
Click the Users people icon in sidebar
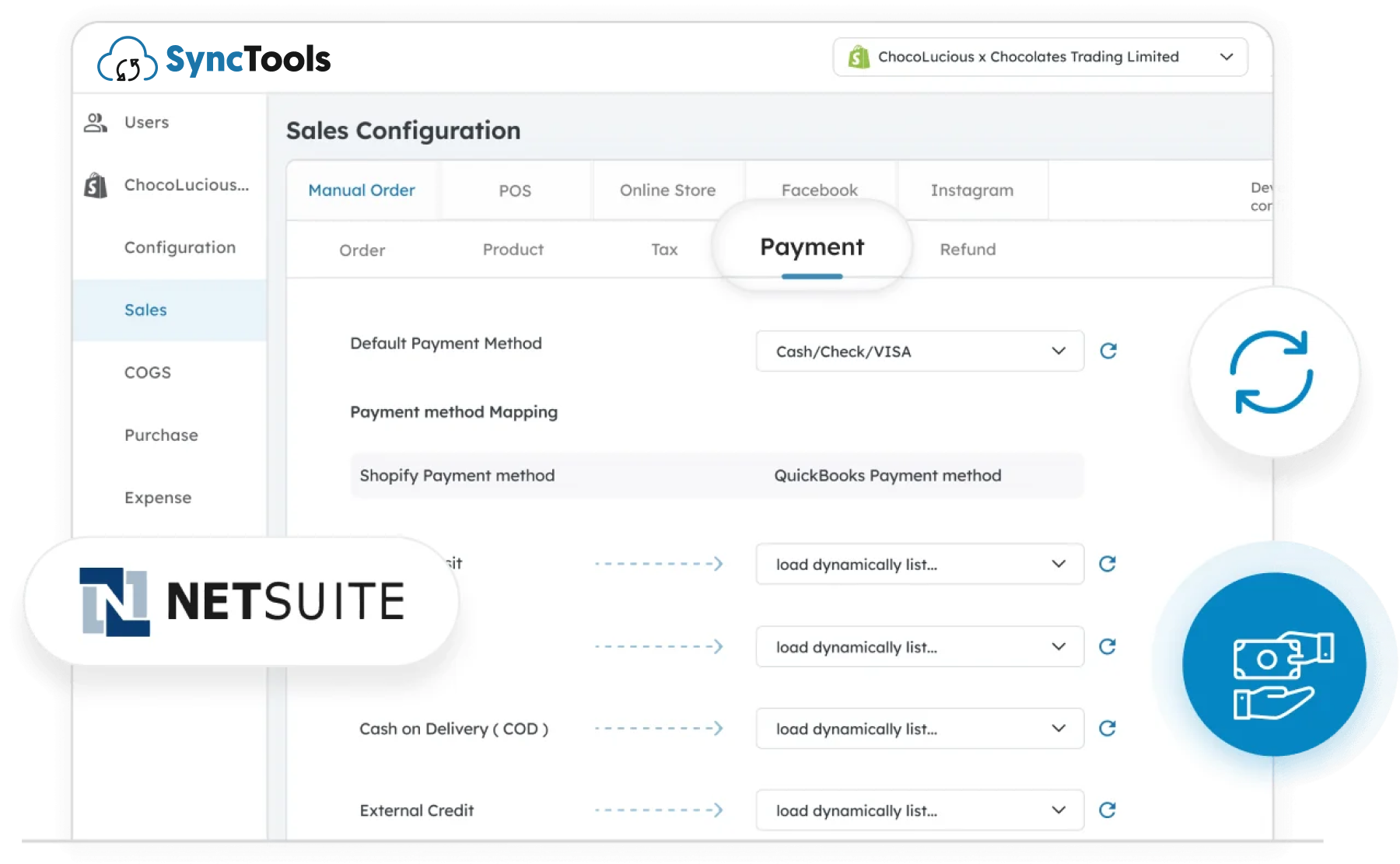coord(96,122)
